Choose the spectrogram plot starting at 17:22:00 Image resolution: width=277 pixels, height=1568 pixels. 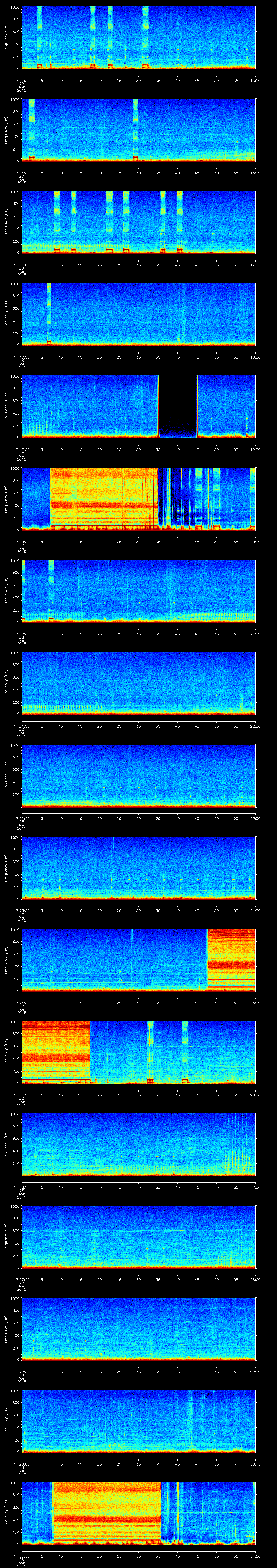coord(138,775)
